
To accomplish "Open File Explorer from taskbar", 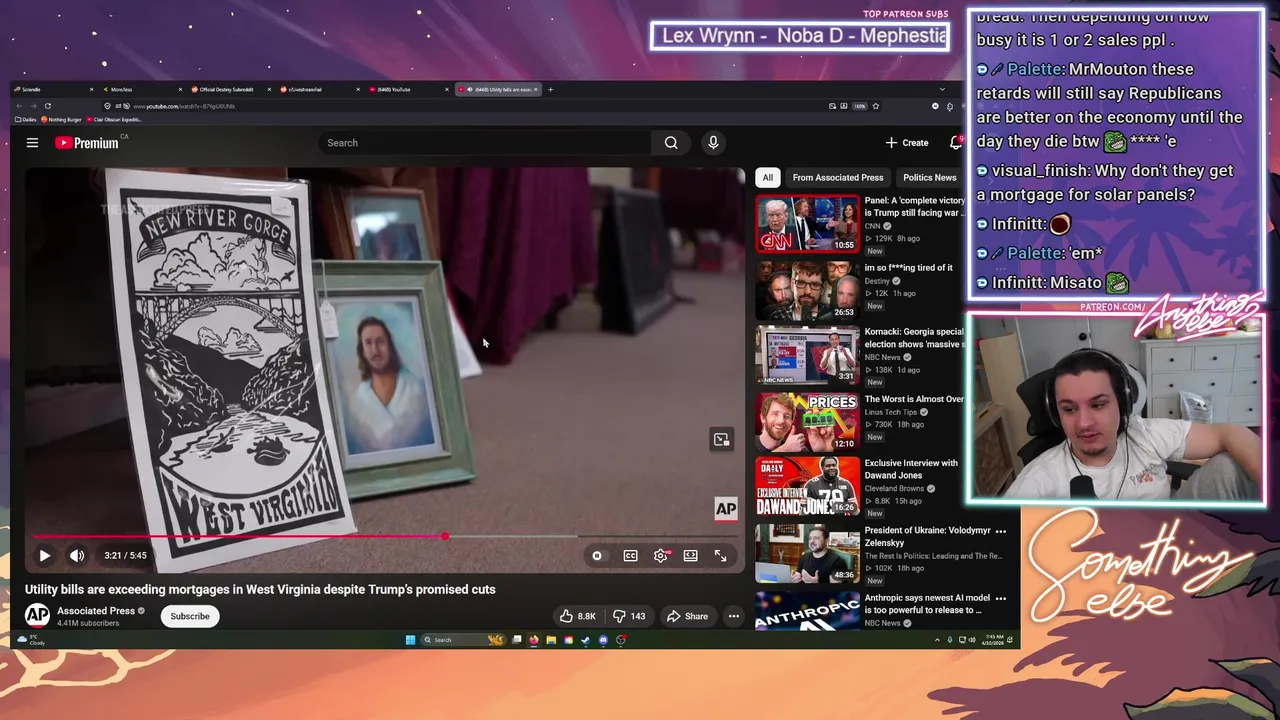I will (x=551, y=640).
